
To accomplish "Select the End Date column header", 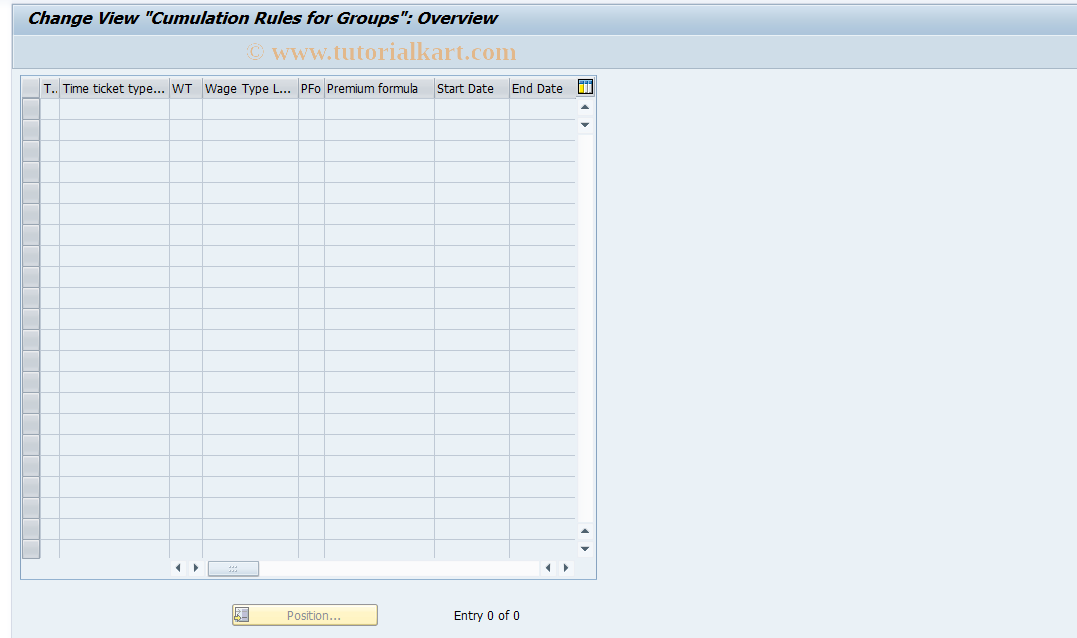I will tap(543, 89).
